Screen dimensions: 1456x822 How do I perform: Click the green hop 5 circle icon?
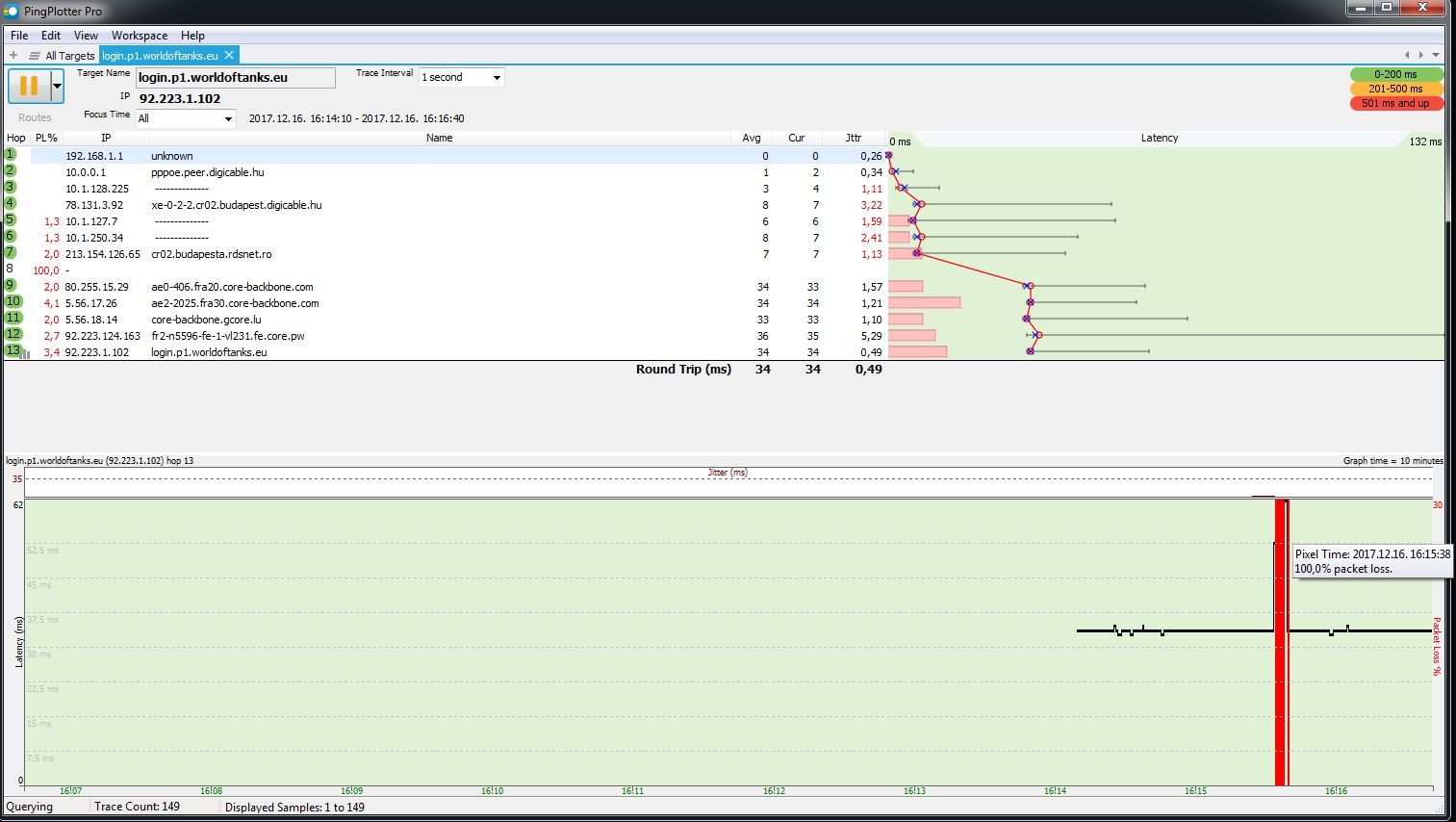pos(11,219)
